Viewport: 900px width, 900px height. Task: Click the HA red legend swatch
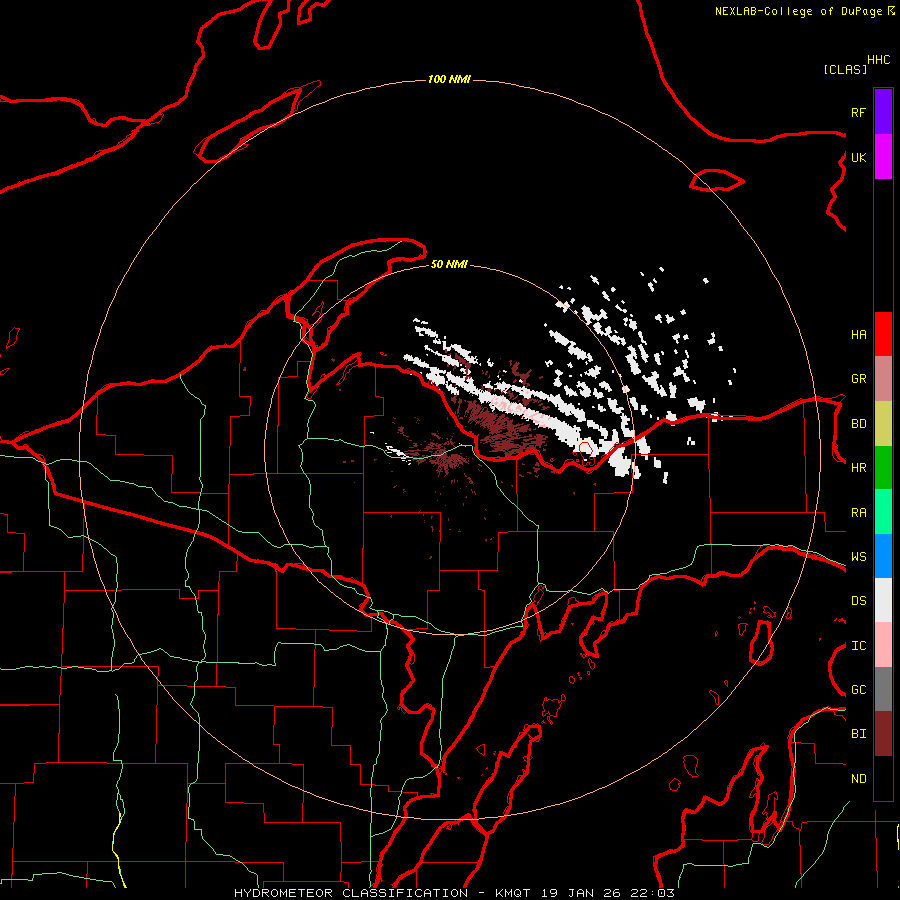click(x=883, y=334)
